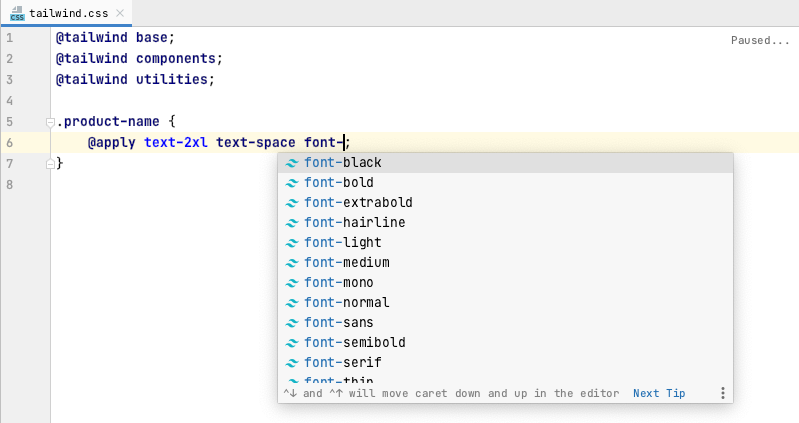Choose font-hairline completion suggestion
This screenshot has width=799, height=423.
(505, 222)
